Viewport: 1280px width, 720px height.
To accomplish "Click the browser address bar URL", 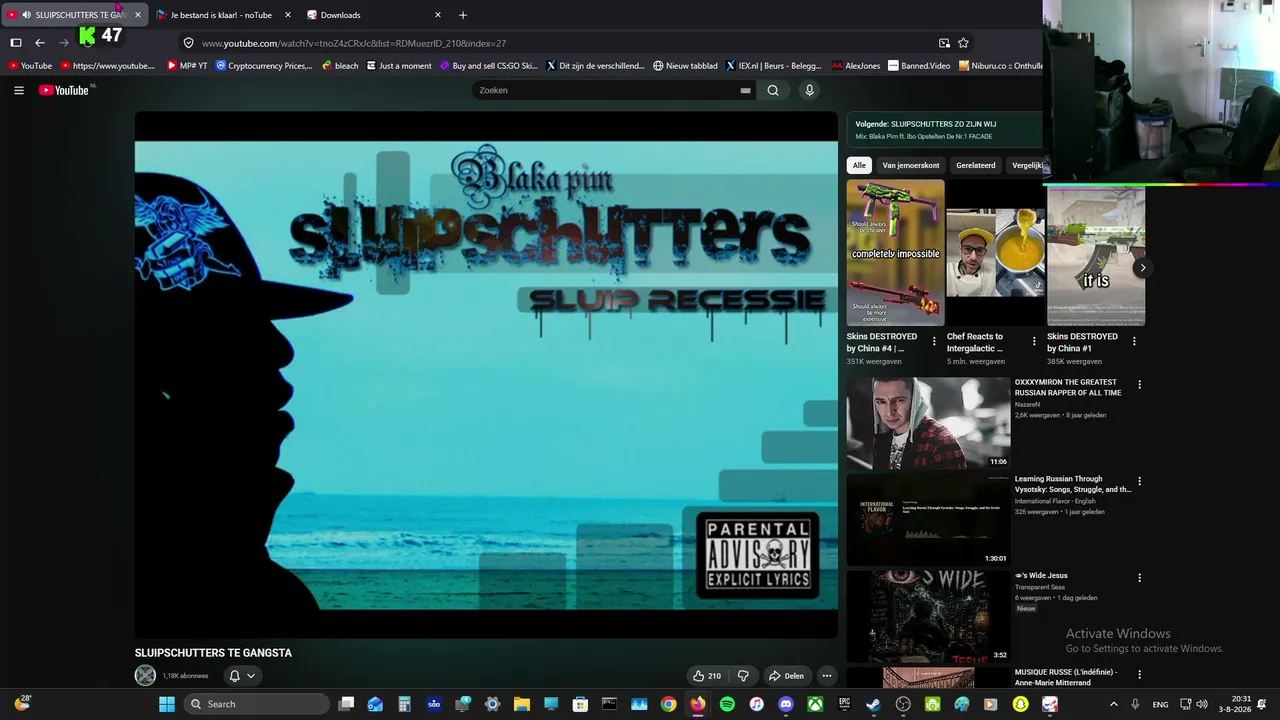I will click(354, 43).
